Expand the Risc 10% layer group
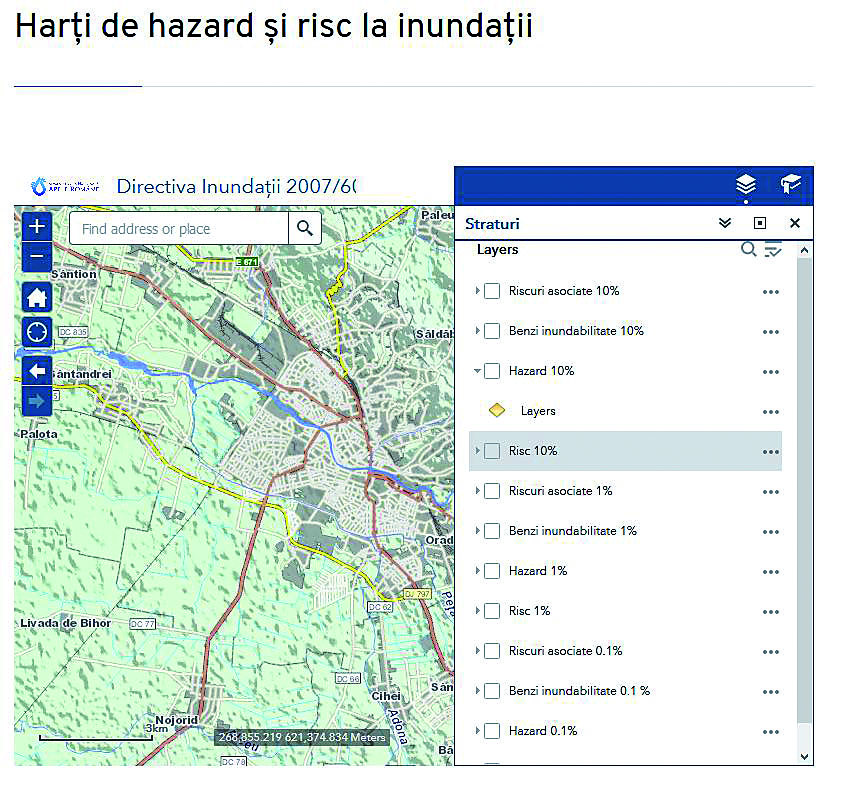The width and height of the screenshot is (854, 785). pos(477,451)
